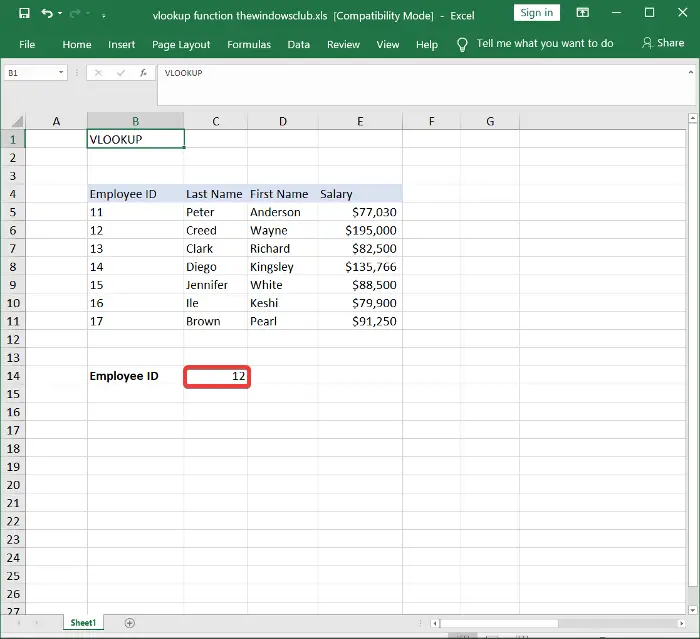Click the 'Salary' header cell
This screenshot has width=700, height=639.
click(360, 194)
